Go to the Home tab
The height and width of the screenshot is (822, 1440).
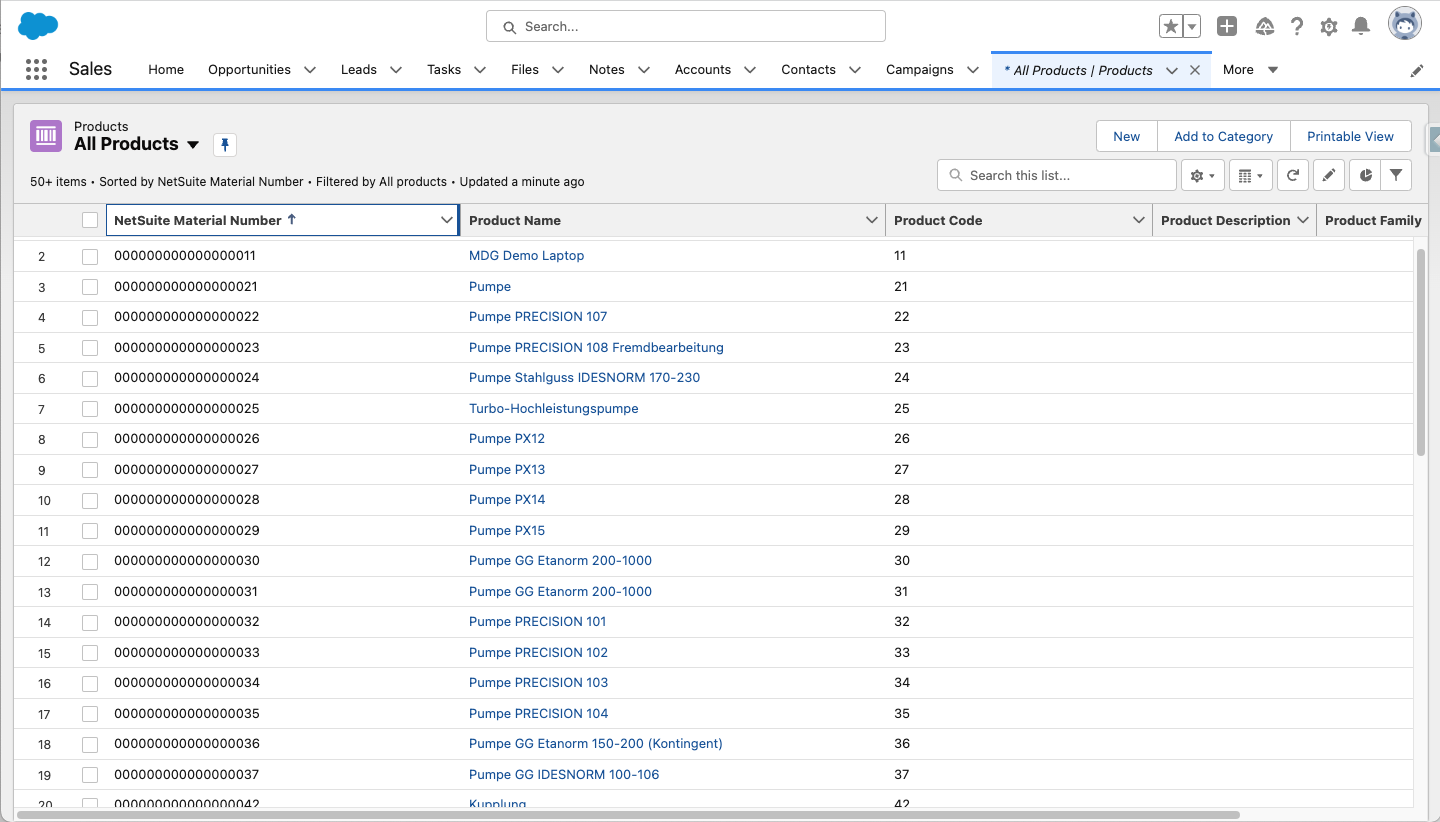pyautogui.click(x=166, y=70)
